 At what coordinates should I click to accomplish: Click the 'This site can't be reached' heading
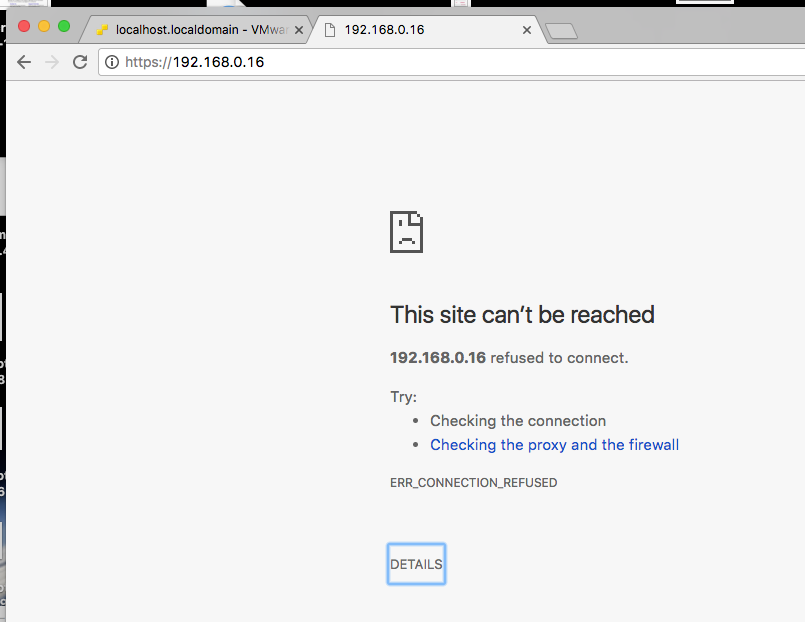tap(522, 315)
